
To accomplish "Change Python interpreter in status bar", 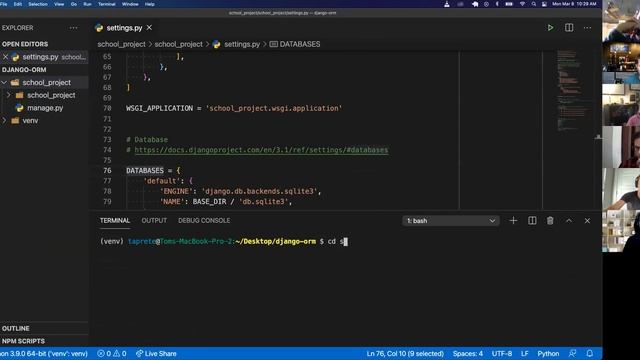I will pyautogui.click(x=44, y=353).
